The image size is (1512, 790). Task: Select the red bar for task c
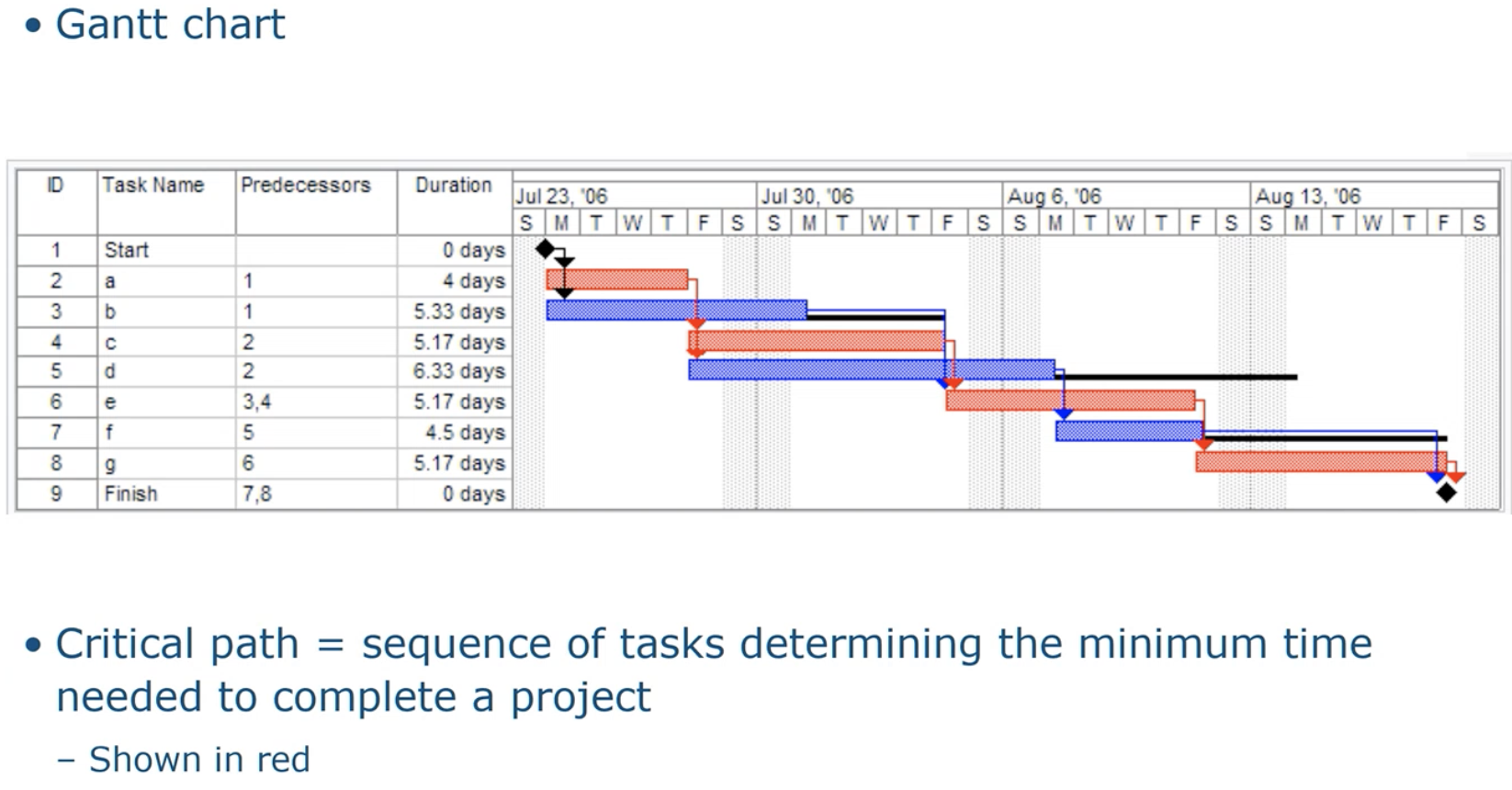(x=817, y=341)
